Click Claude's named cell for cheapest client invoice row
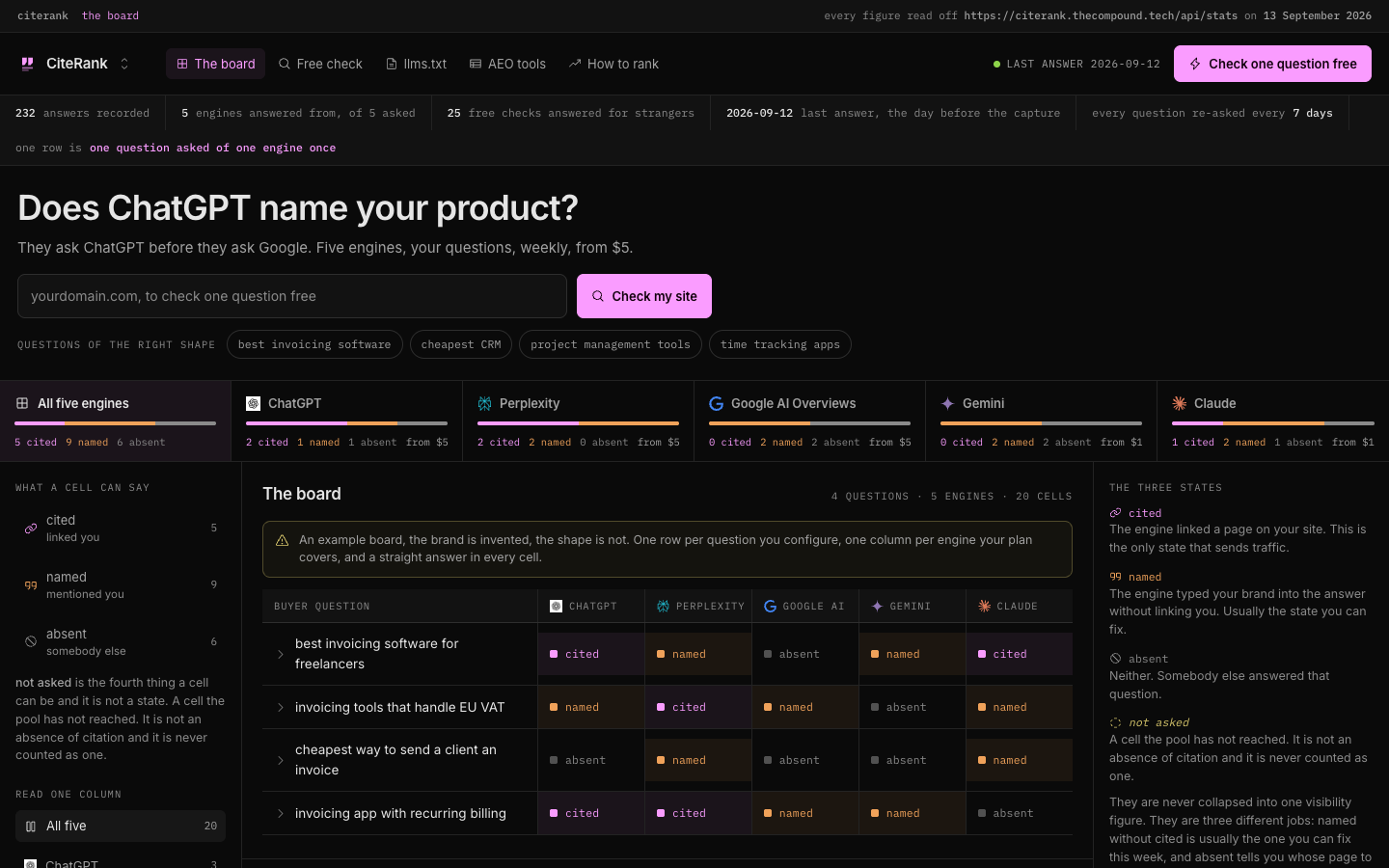Viewport: 1389px width, 868px height. coord(1020,760)
